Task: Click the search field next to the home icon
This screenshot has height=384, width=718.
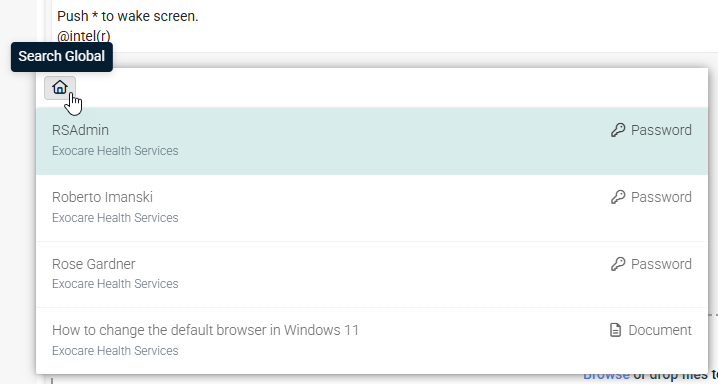Action: pos(392,87)
